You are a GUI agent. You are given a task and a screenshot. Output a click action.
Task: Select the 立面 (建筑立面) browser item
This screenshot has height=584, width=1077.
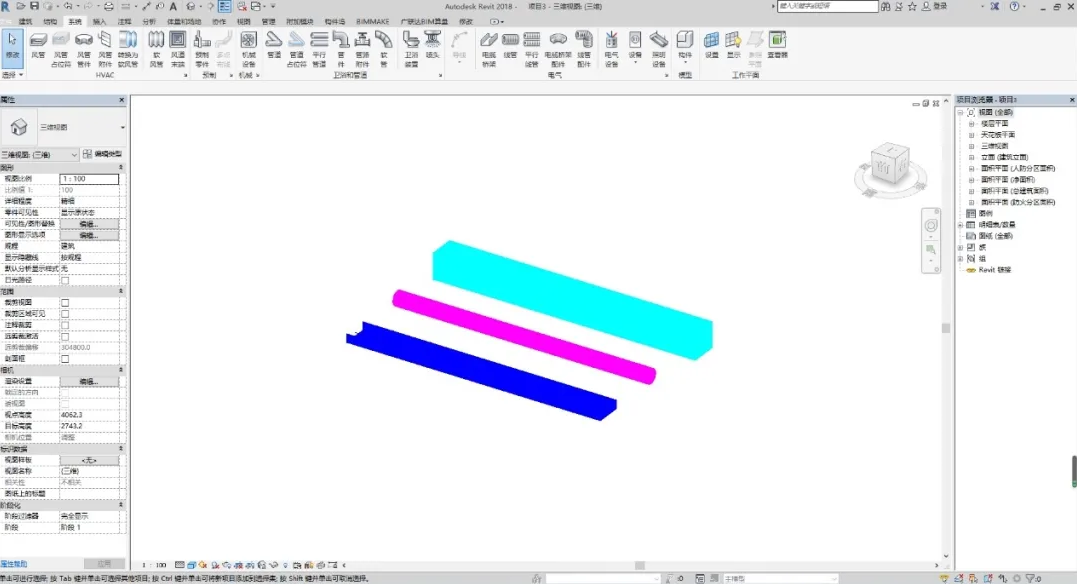tap(1004, 157)
